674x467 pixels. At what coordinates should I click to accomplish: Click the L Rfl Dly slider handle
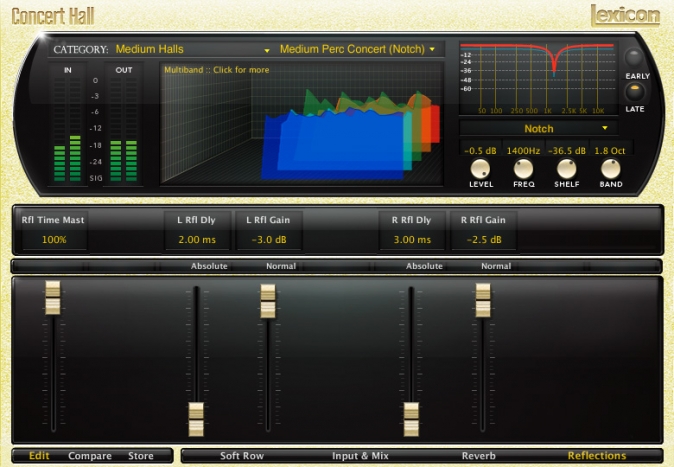coord(196,419)
